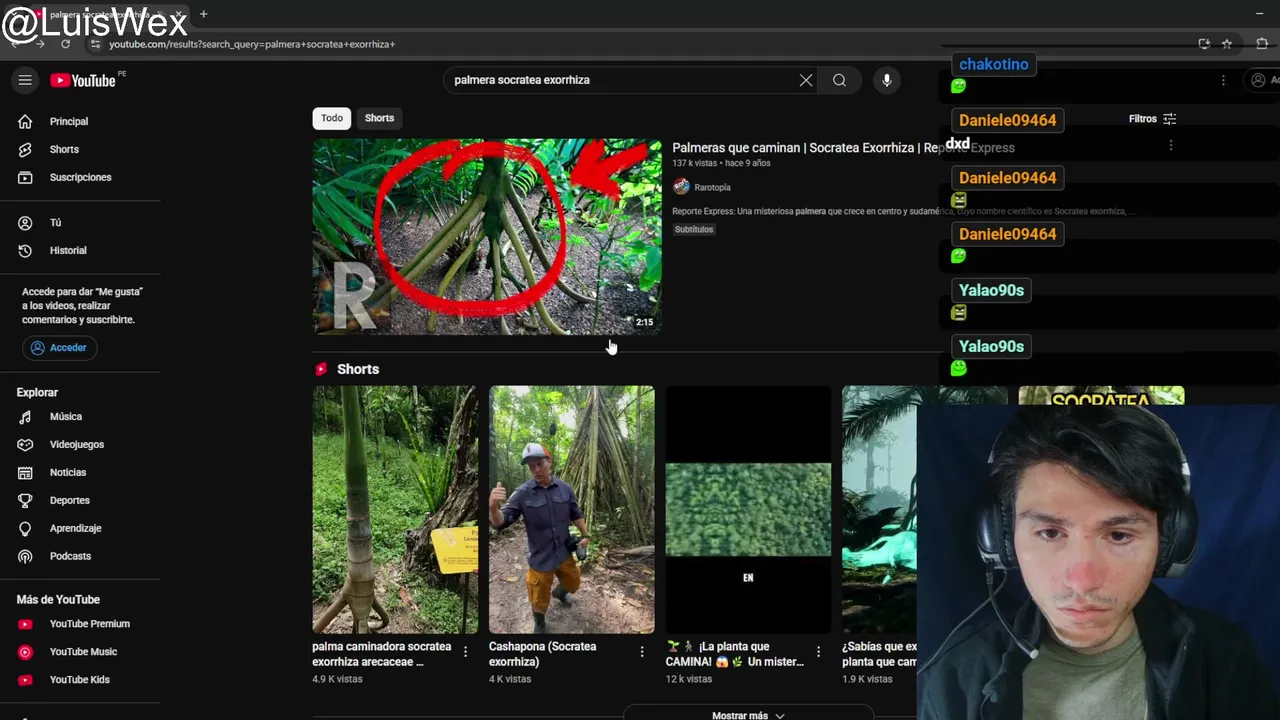1280x720 pixels.
Task: Open the Filtros filter options
Action: pyautogui.click(x=1152, y=119)
